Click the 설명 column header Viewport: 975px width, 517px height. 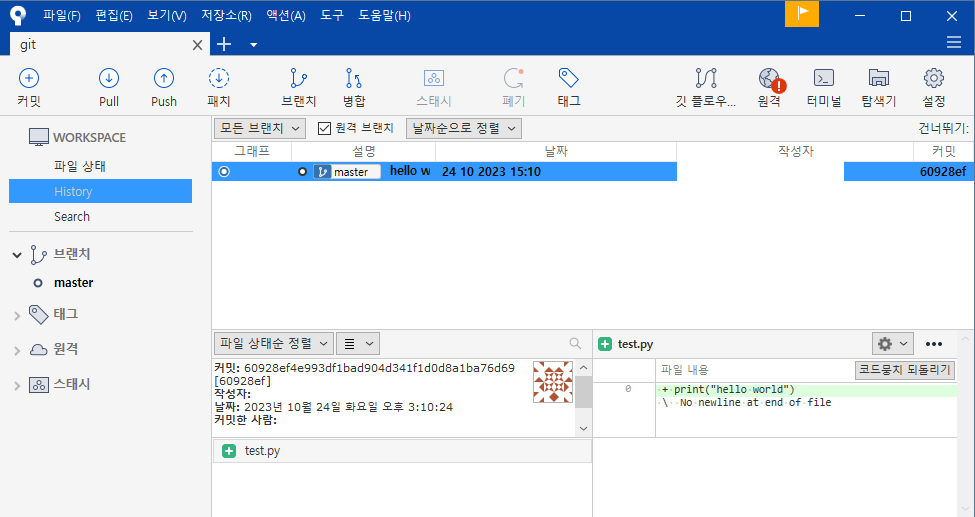click(x=364, y=151)
